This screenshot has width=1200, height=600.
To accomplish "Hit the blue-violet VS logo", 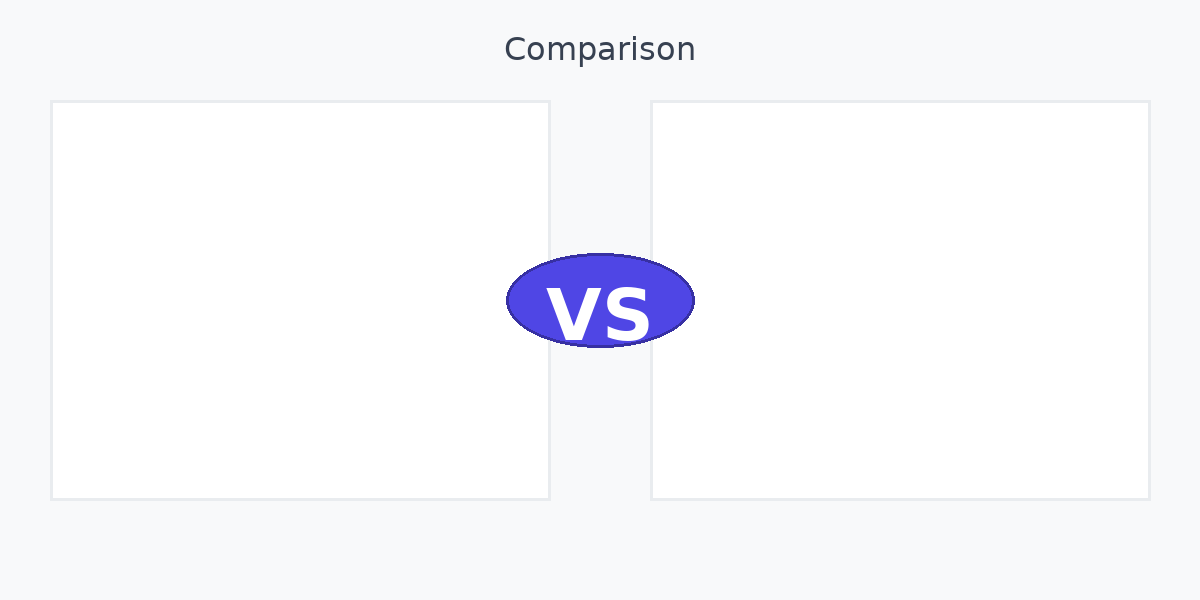I will click(600, 300).
